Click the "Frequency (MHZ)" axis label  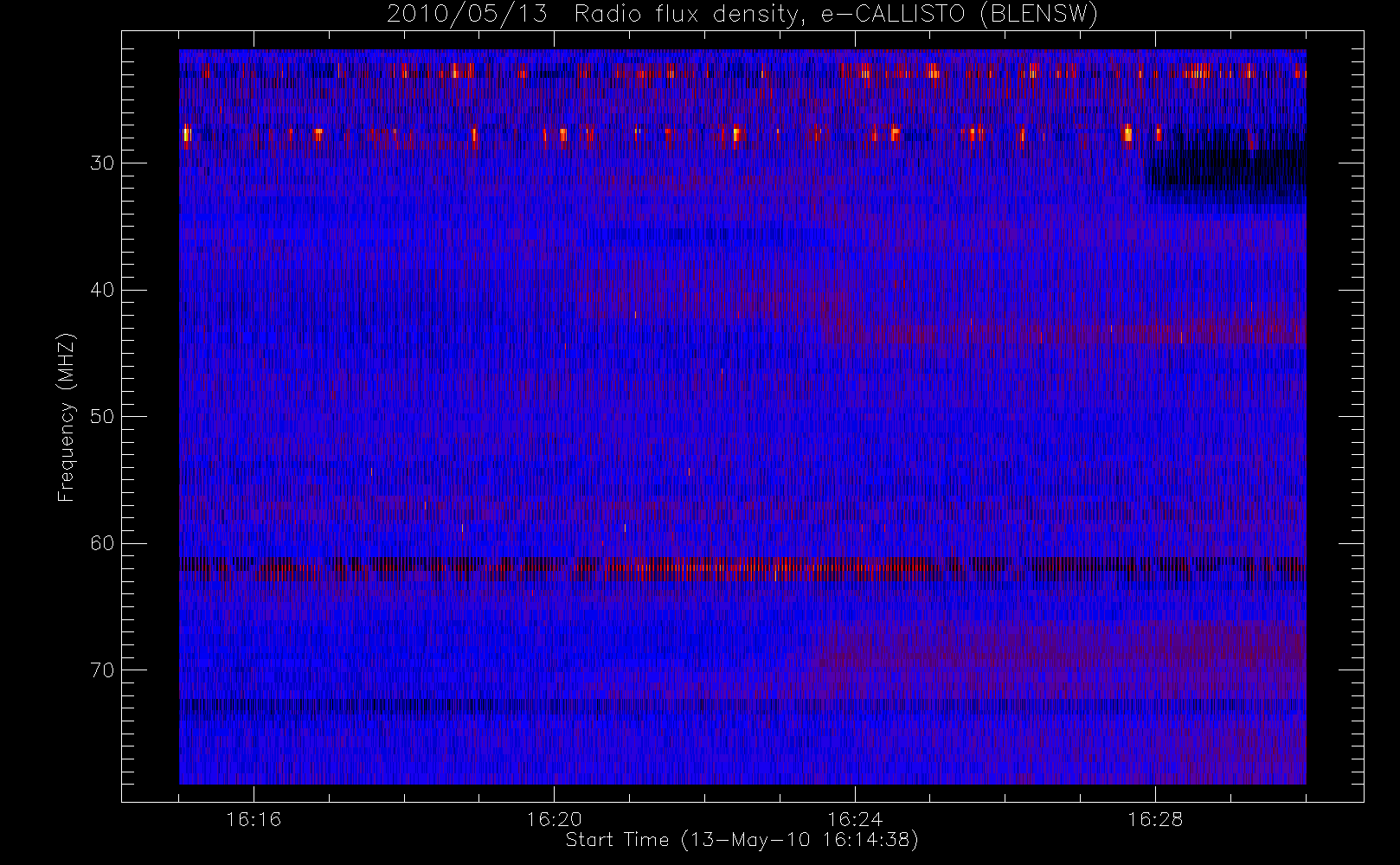[x=67, y=417]
